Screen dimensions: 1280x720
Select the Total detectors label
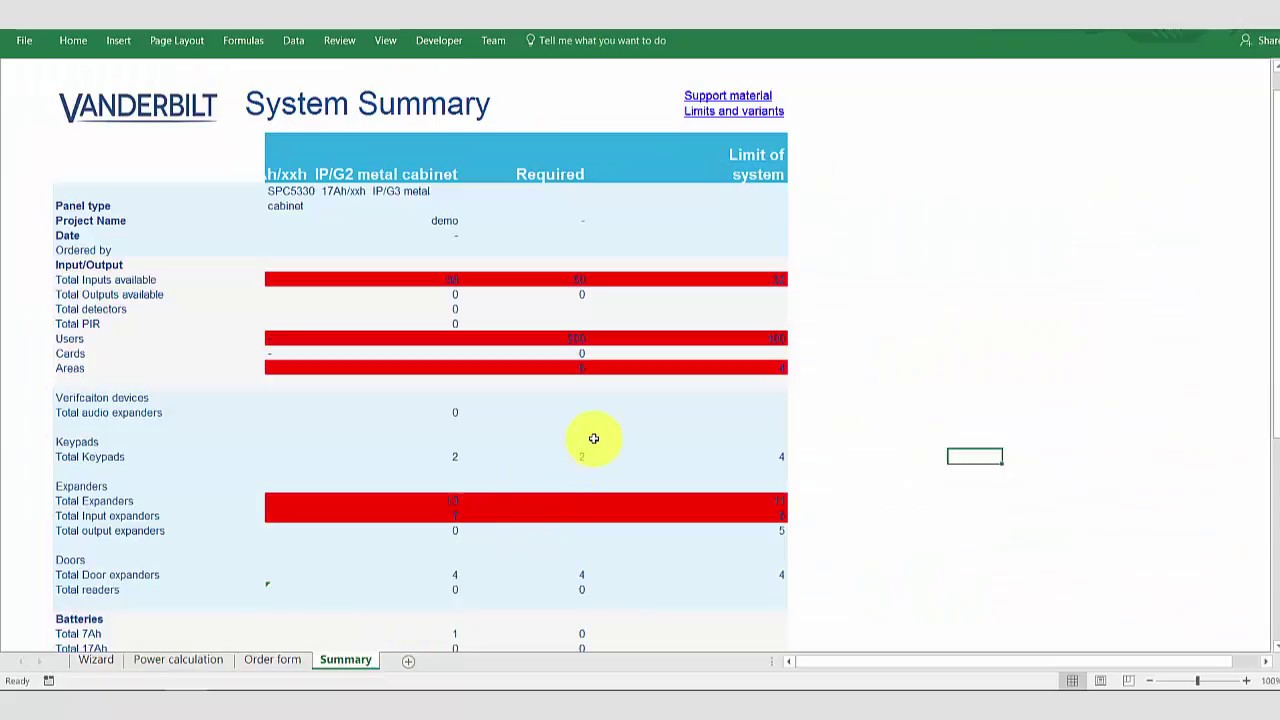(x=91, y=309)
